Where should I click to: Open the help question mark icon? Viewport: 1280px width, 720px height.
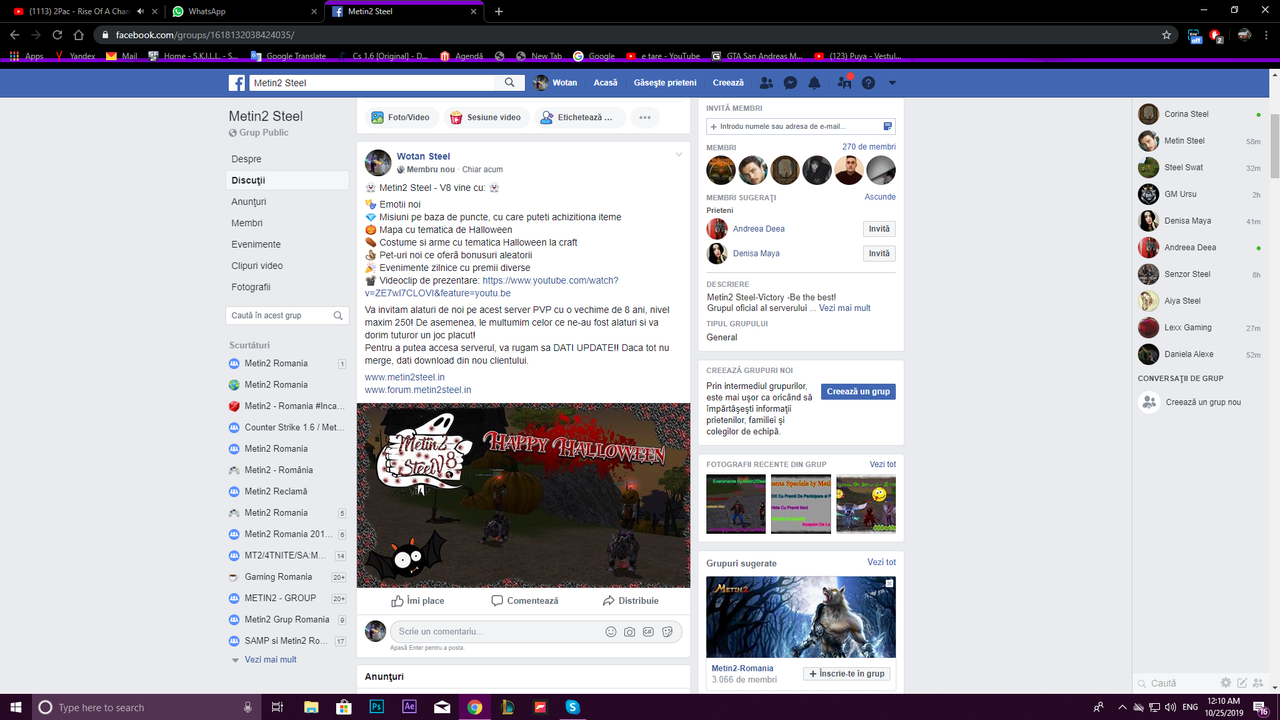point(869,82)
